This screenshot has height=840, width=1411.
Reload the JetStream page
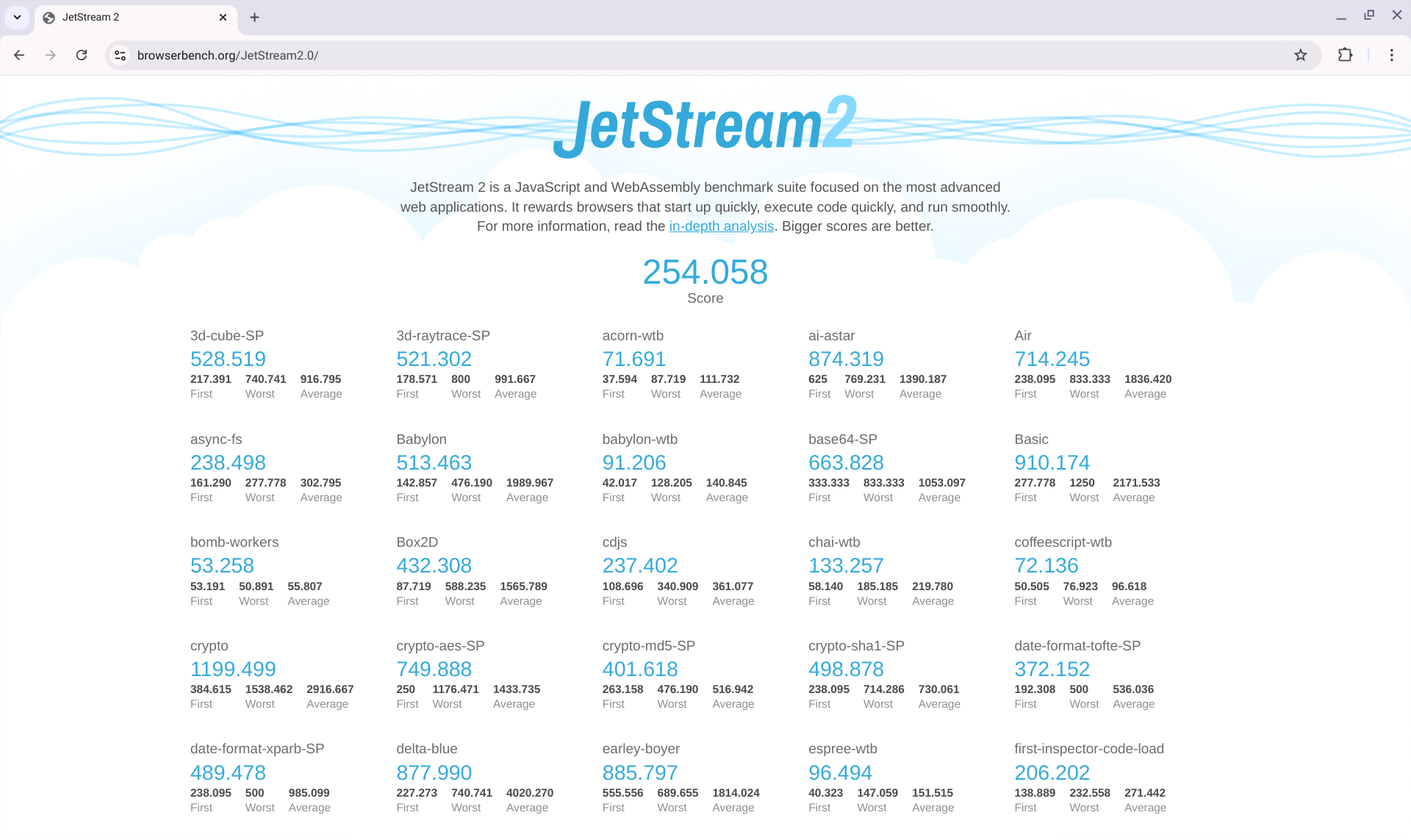pos(82,55)
